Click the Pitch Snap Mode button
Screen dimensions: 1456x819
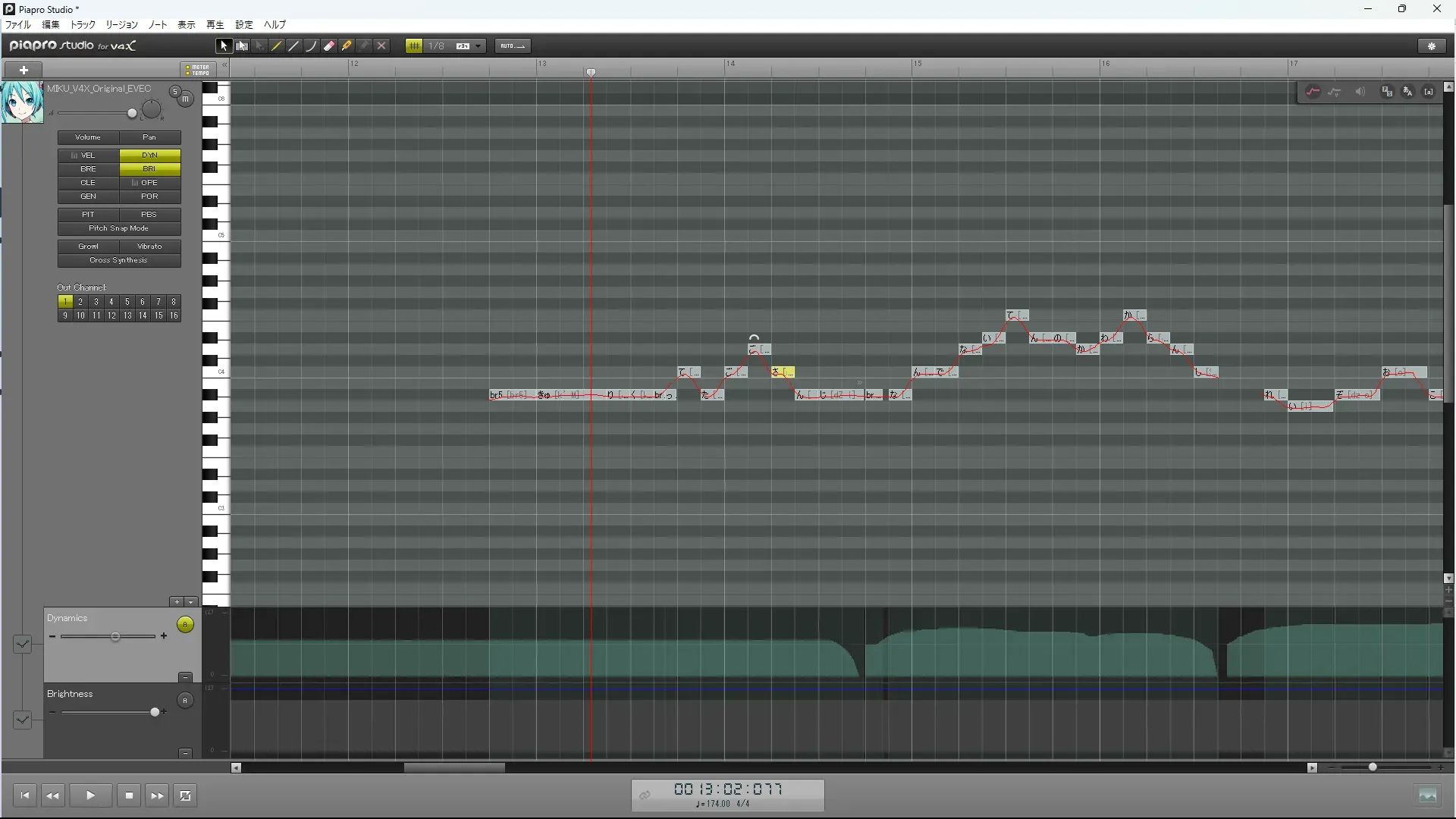click(x=118, y=228)
